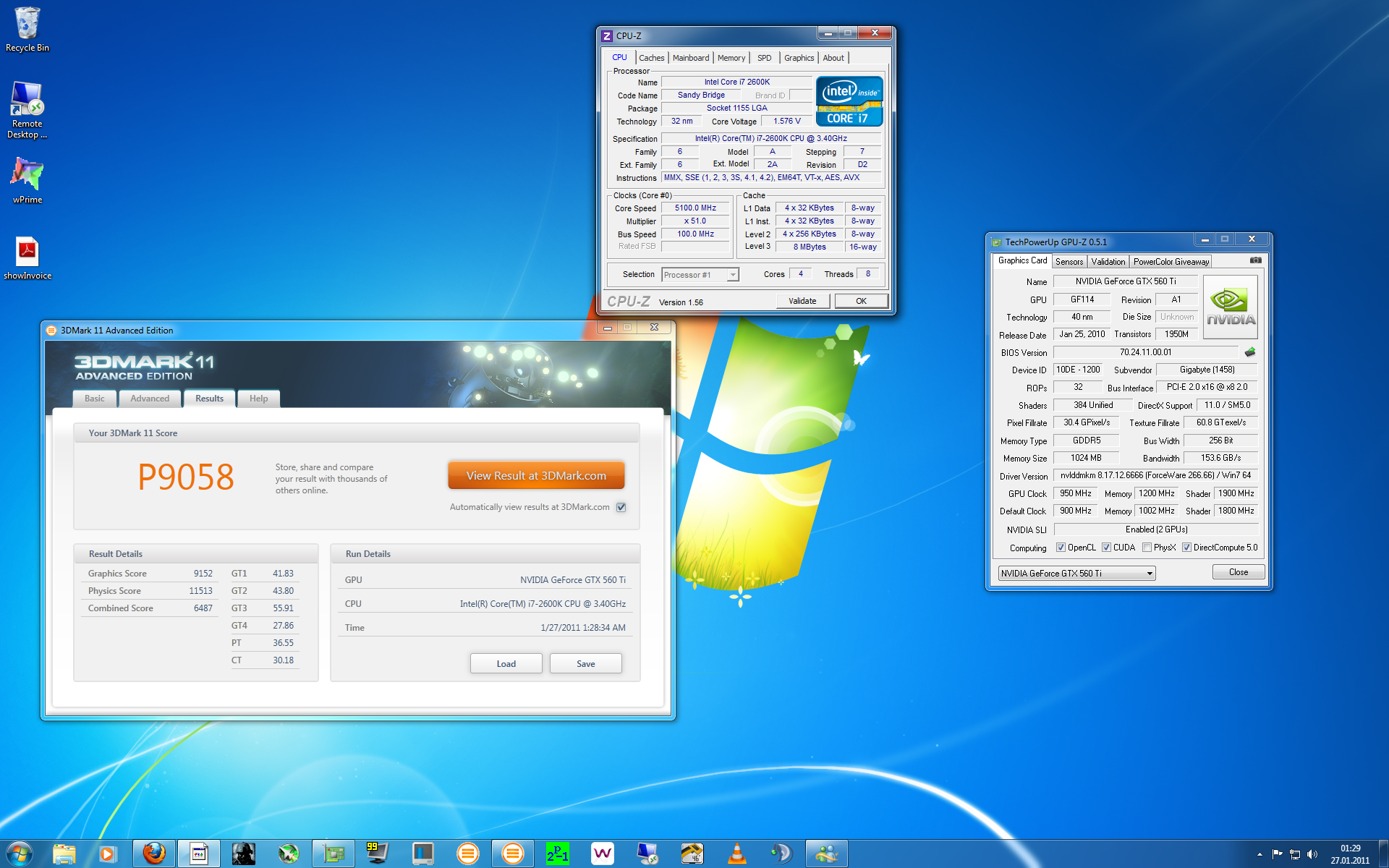Open GPU selection dropdown in GPU-Z
Viewport: 1389px width, 868px height.
point(1076,573)
